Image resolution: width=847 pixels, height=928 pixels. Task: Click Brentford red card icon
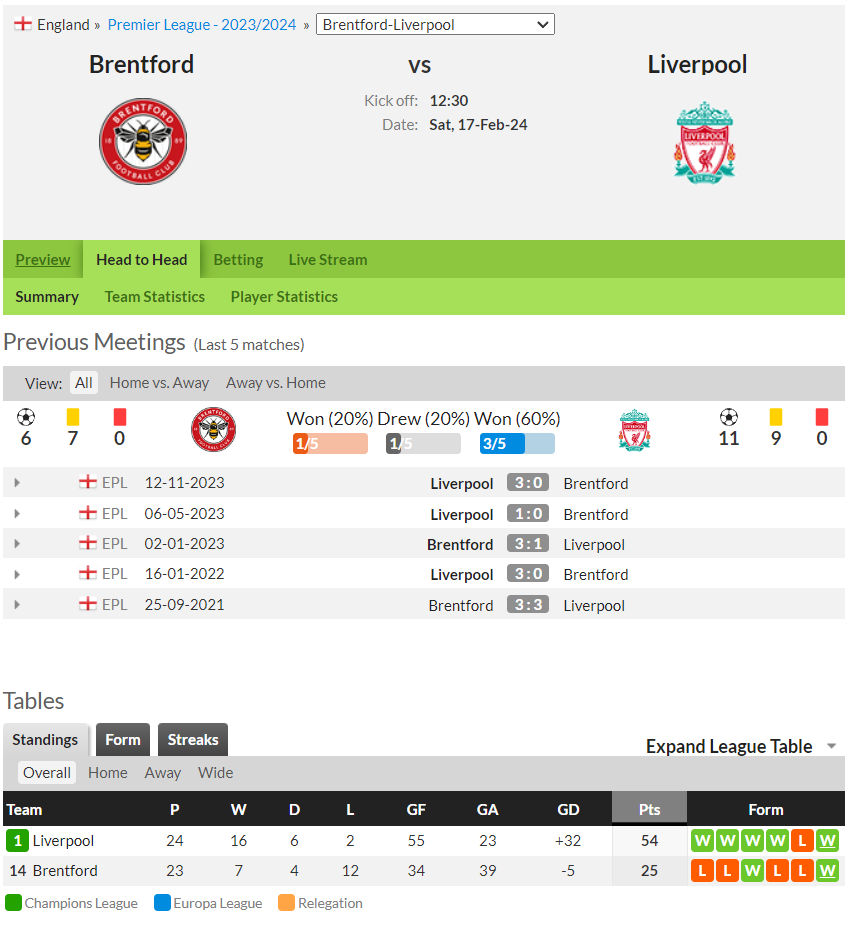click(x=120, y=417)
